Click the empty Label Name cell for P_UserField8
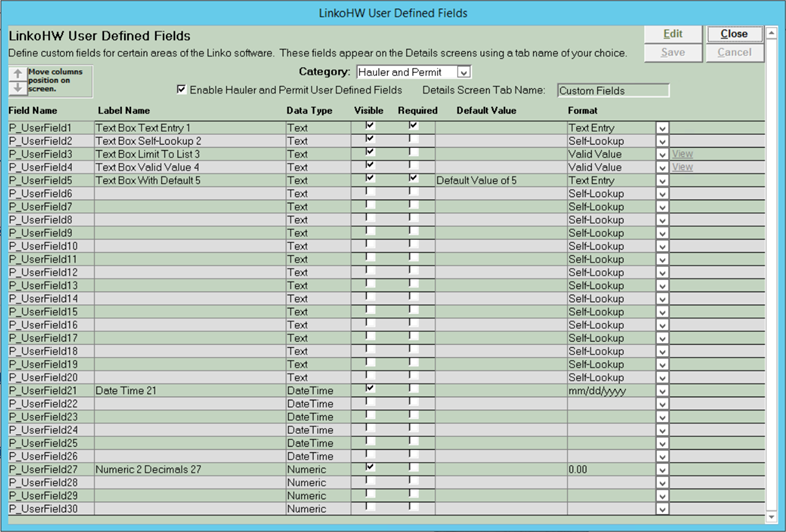786x532 pixels. (190, 220)
